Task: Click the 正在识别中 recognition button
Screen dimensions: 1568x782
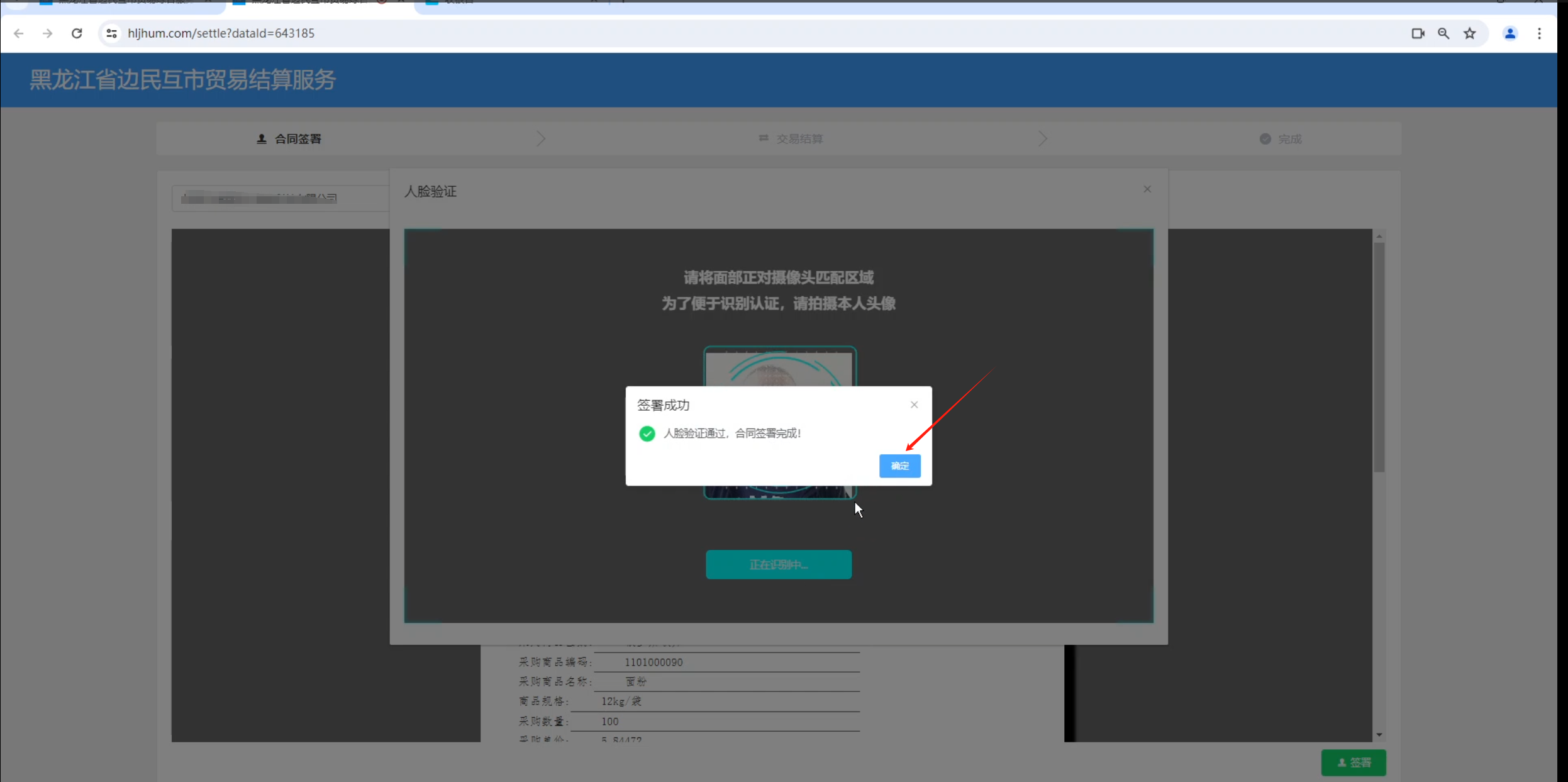Action: (x=778, y=564)
